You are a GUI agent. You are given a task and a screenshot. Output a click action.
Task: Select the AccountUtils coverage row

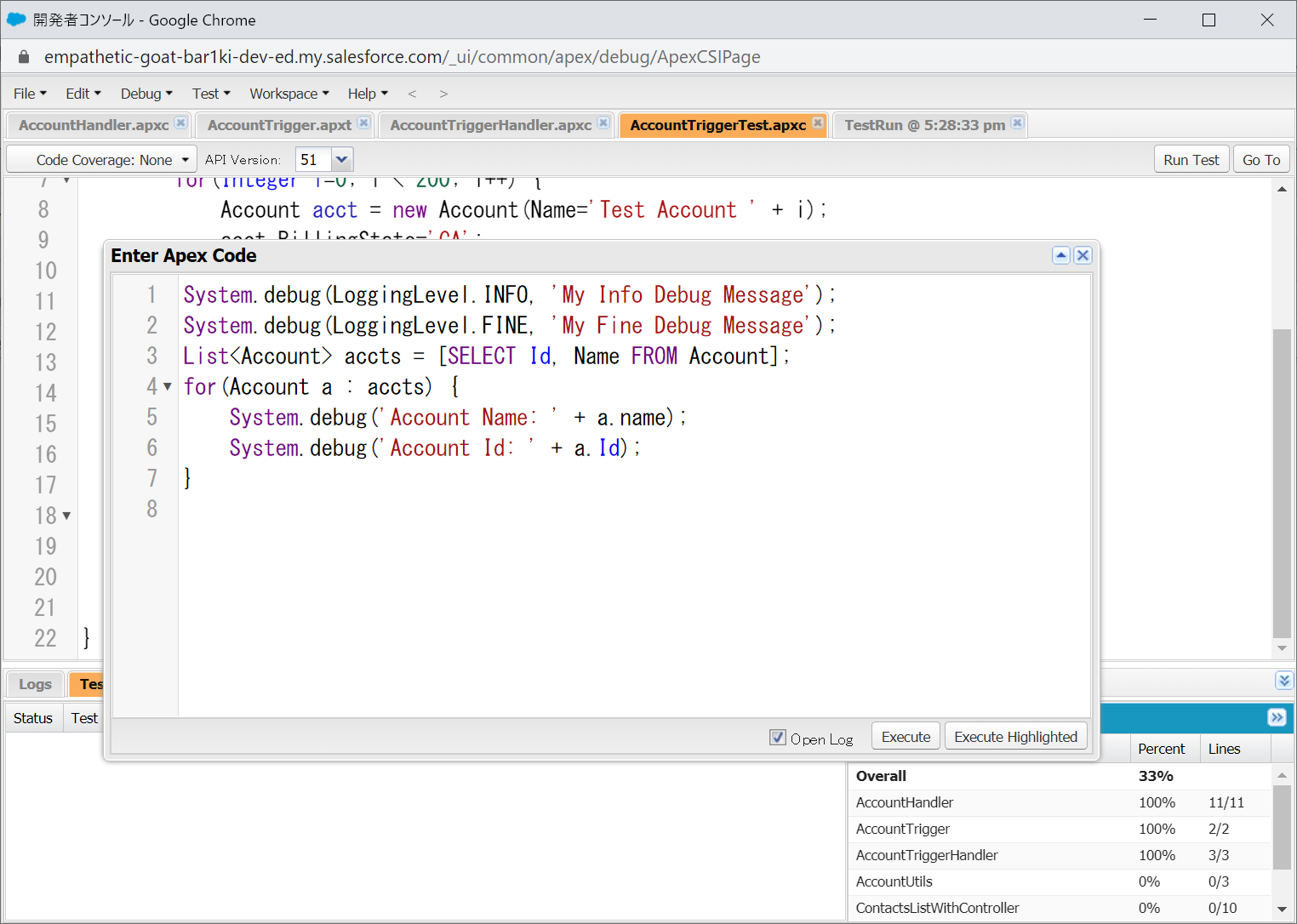1059,881
